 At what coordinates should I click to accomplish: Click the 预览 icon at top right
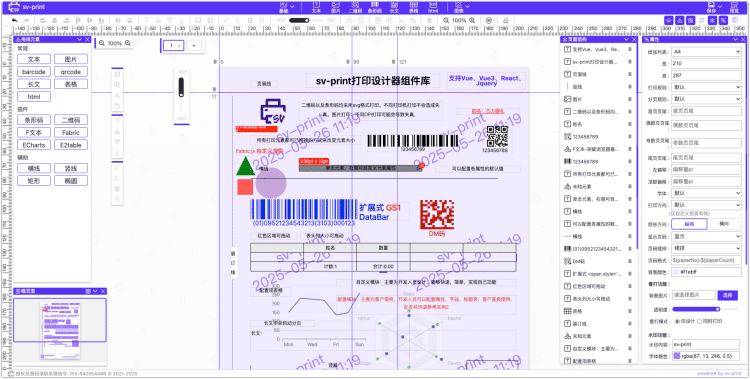[x=734, y=7]
